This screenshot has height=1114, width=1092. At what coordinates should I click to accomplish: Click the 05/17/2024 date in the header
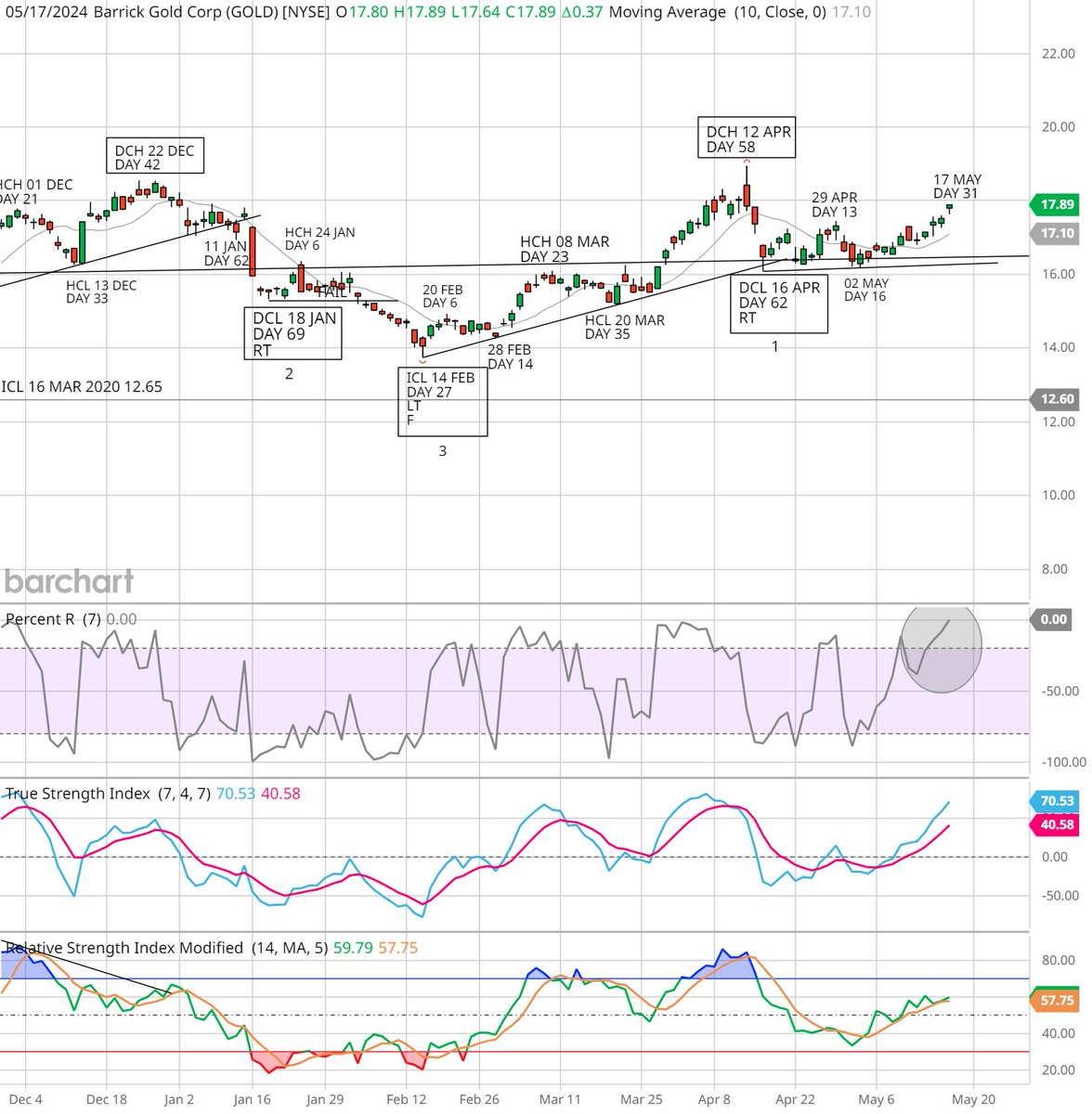tap(45, 13)
